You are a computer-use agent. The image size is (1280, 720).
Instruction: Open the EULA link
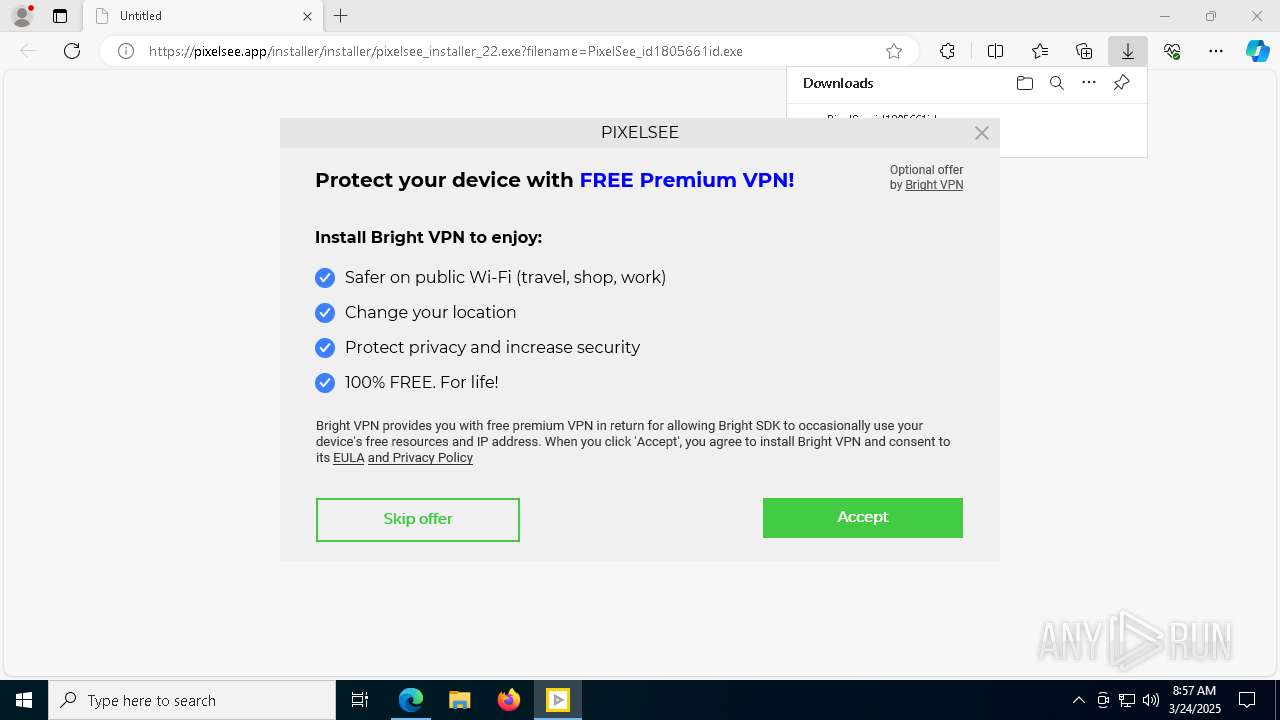point(348,458)
